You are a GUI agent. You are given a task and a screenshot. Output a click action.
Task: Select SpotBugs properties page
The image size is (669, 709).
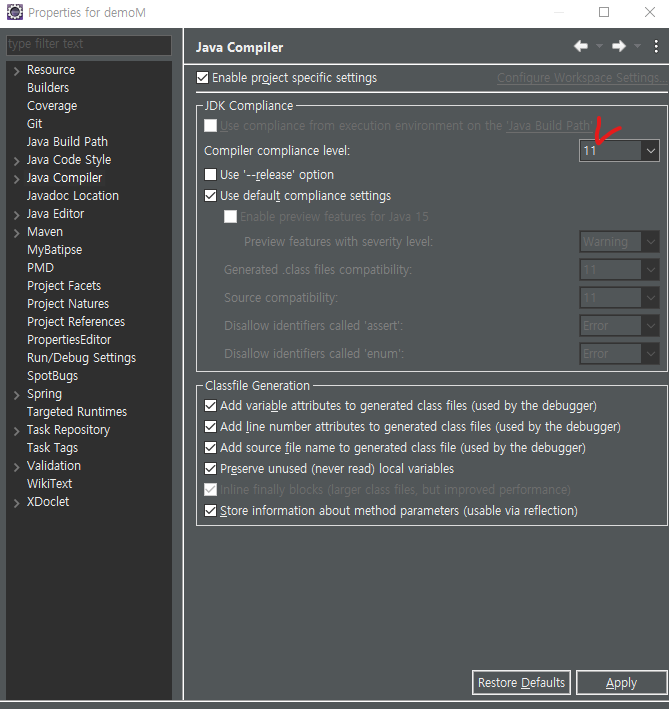[52, 376]
